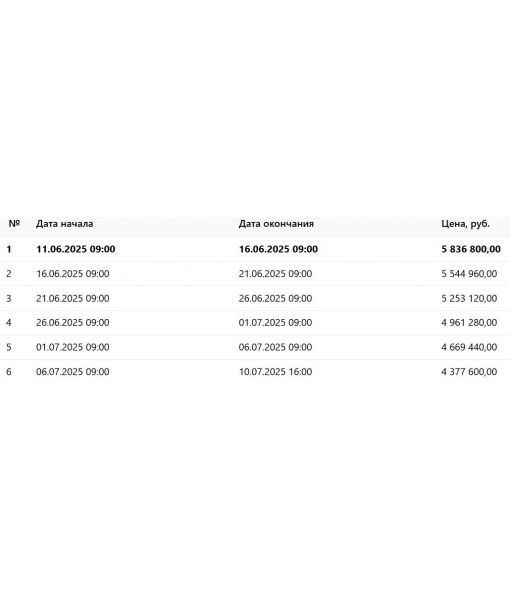Select end date 10.07.2025 16:00
This screenshot has height=600, width=510.
pos(275,372)
